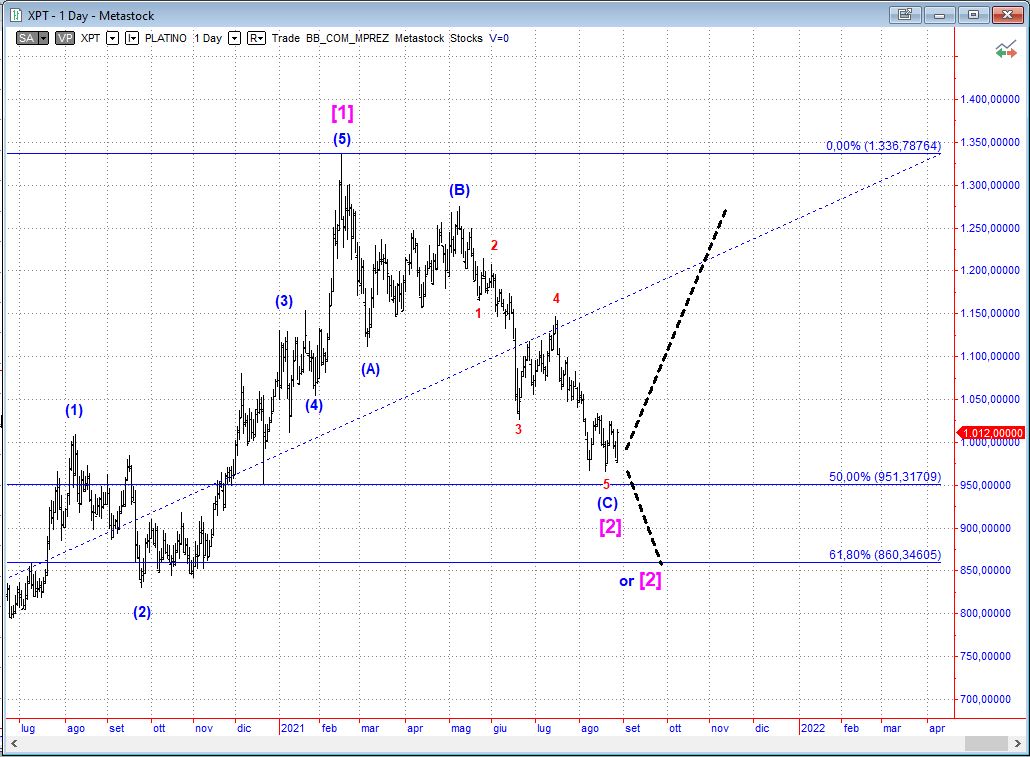Click the BB_COM_MPREZ label

point(347,38)
